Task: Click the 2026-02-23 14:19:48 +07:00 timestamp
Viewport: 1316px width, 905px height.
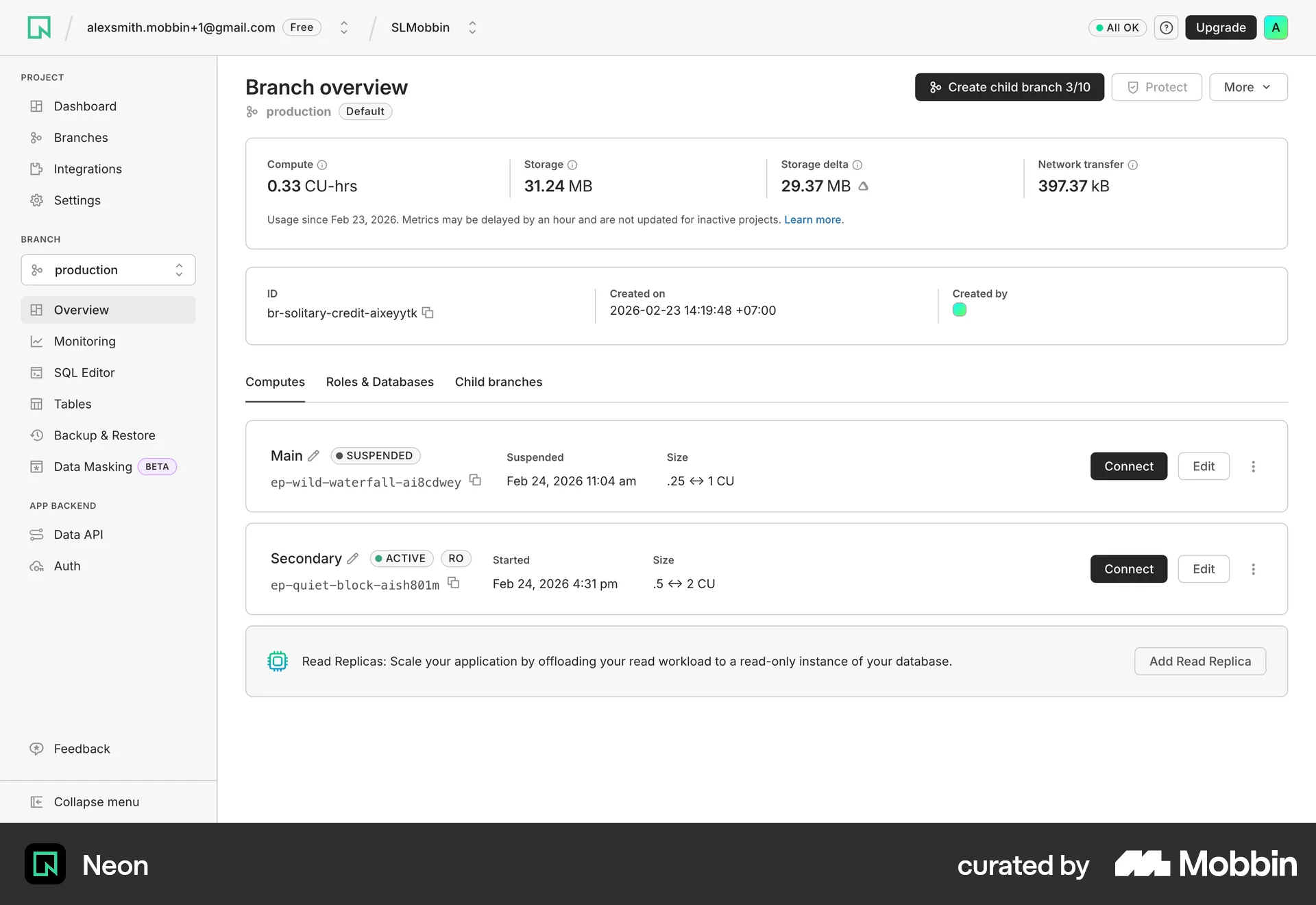Action: pyautogui.click(x=693, y=311)
